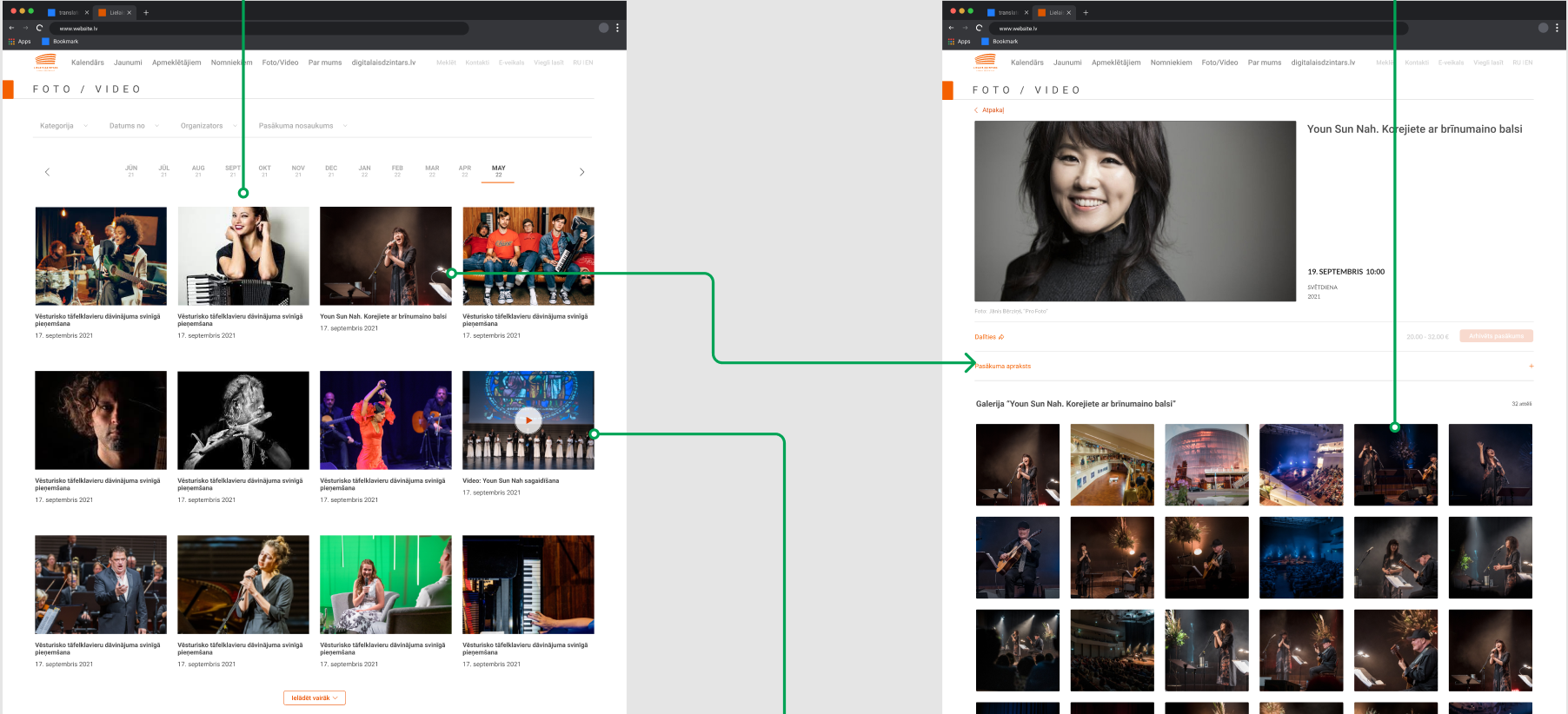Go to next months in the month slider

click(x=581, y=172)
